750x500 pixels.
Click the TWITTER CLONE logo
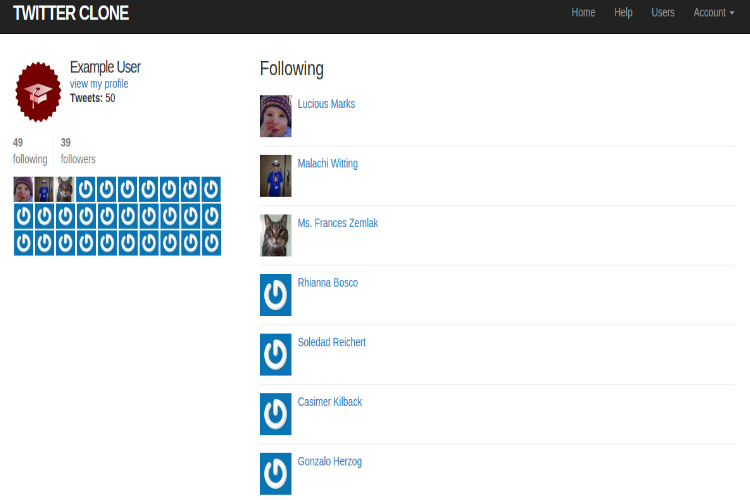[71, 14]
